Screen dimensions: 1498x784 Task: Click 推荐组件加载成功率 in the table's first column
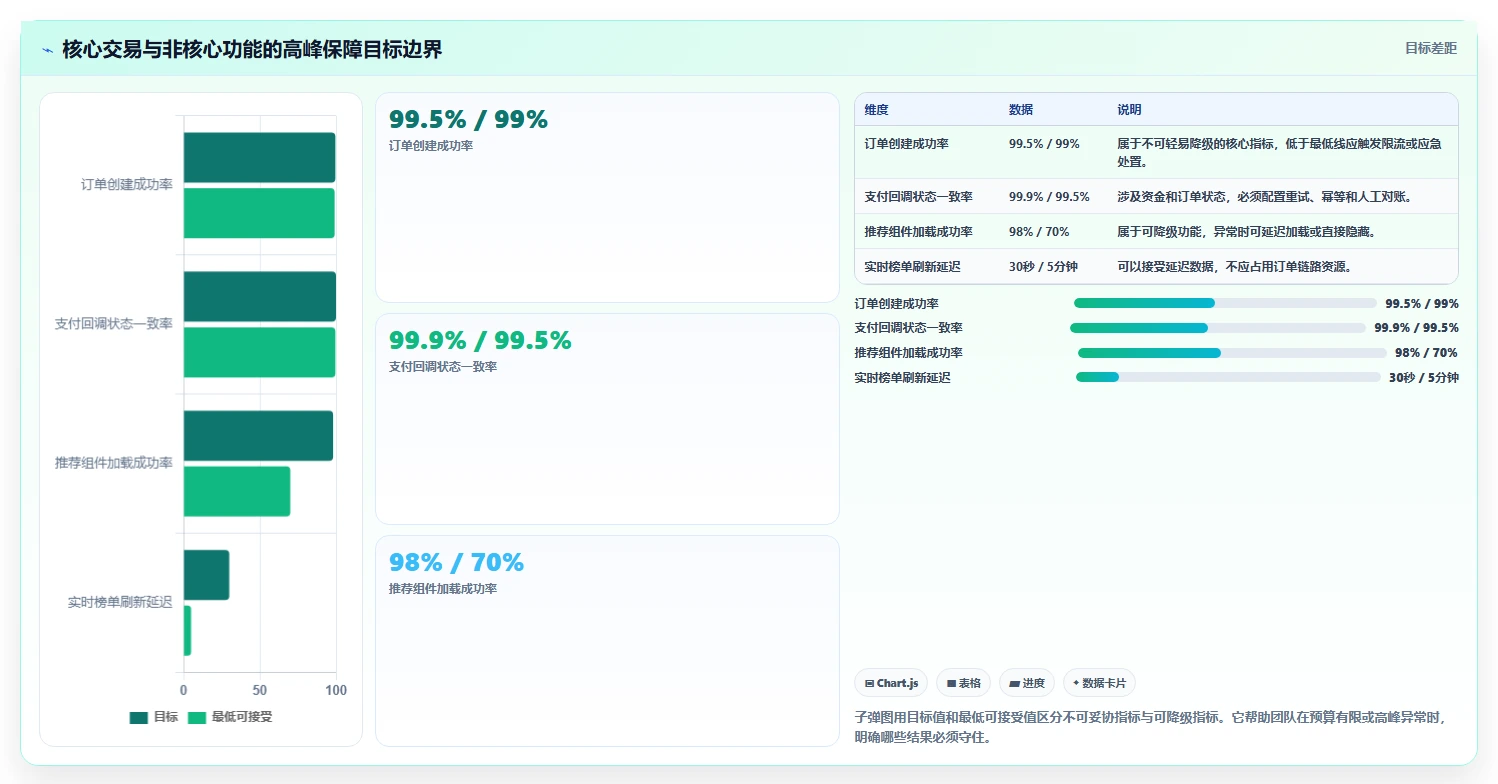point(919,232)
